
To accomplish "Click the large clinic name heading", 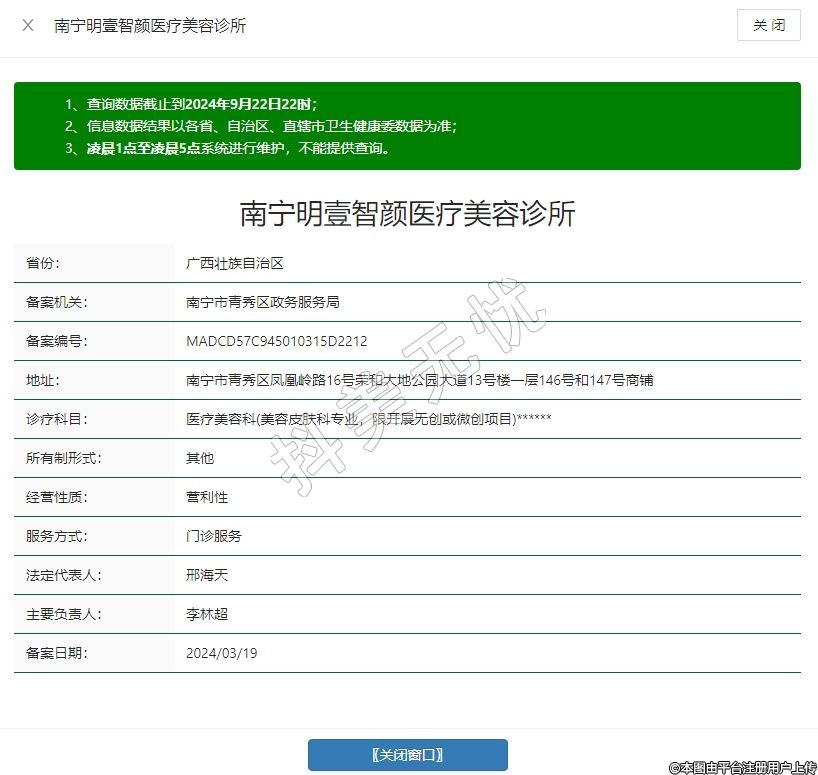I will click(407, 213).
